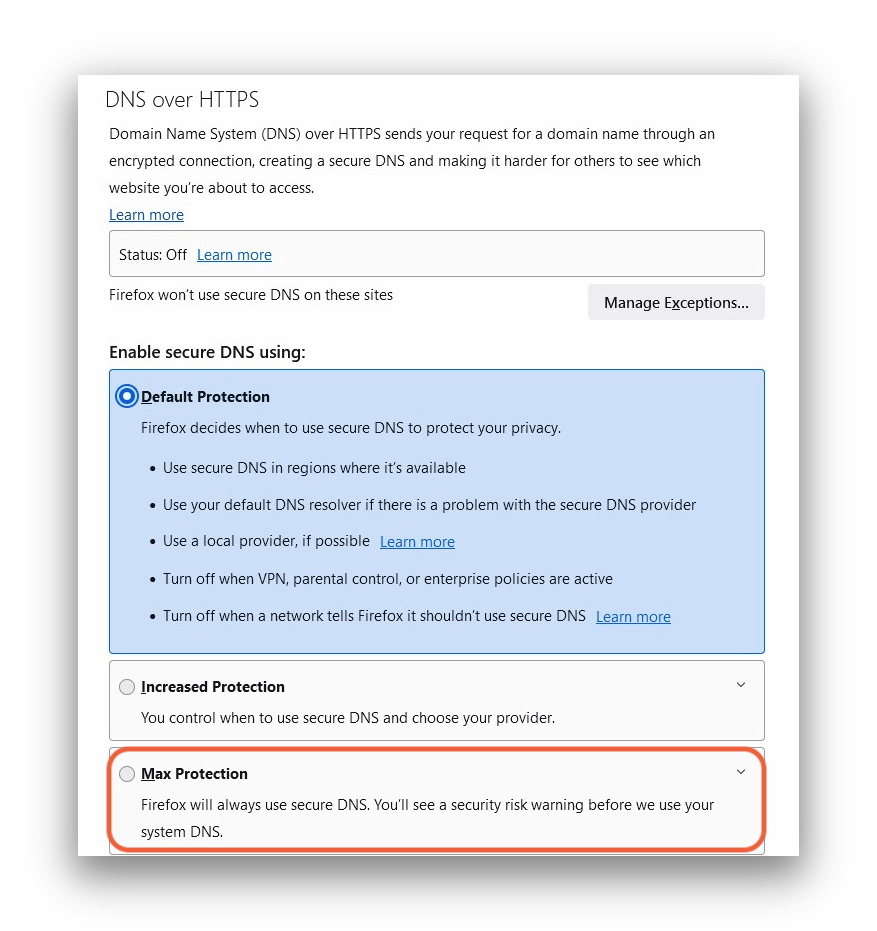Viewport: 877px width, 931px height.
Task: Expand the Increased Protection section chevron
Action: (x=741, y=685)
